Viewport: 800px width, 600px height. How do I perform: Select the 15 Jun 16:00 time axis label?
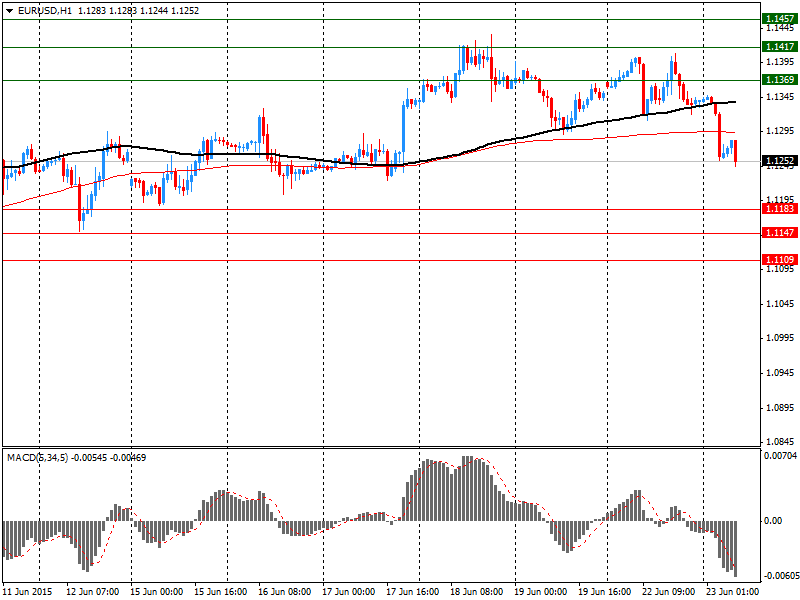(220, 592)
